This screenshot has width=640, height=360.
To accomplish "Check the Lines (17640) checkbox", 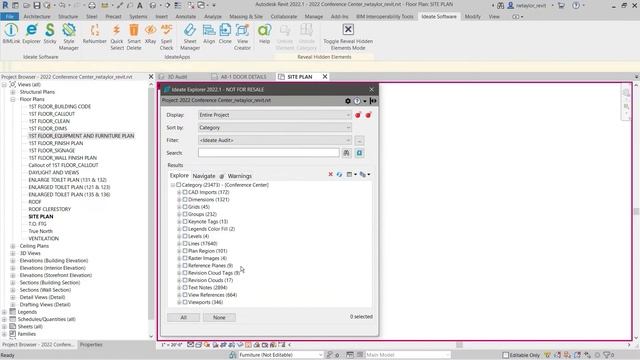I will tap(185, 244).
